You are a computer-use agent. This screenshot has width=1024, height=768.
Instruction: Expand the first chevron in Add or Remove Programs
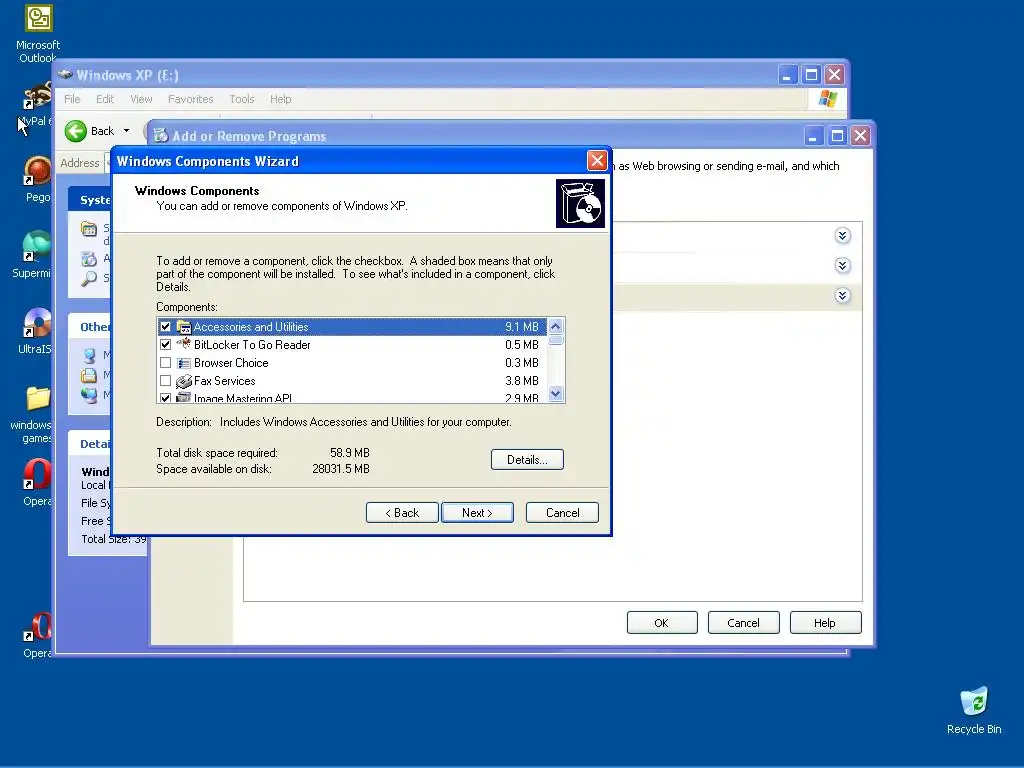click(842, 236)
